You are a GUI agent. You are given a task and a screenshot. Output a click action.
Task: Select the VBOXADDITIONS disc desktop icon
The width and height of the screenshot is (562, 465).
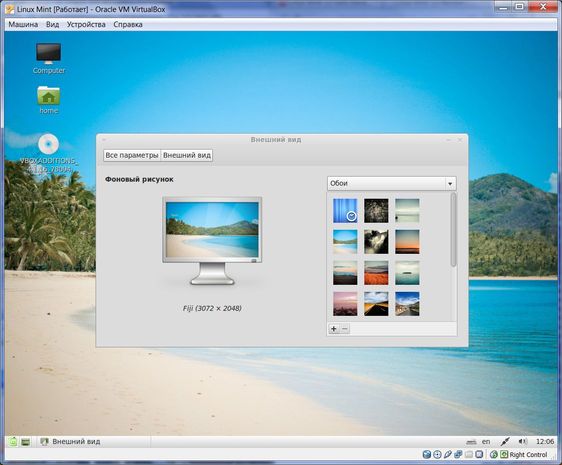coord(48,153)
